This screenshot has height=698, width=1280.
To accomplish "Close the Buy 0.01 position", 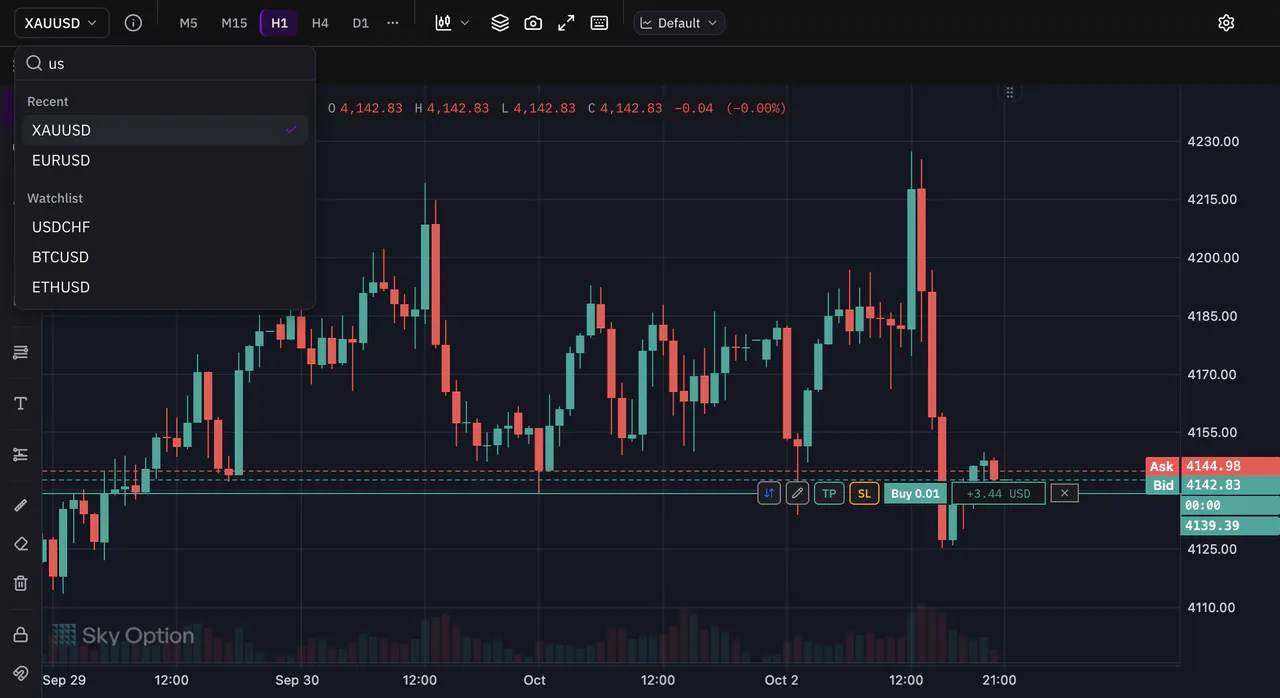I will pos(1065,493).
